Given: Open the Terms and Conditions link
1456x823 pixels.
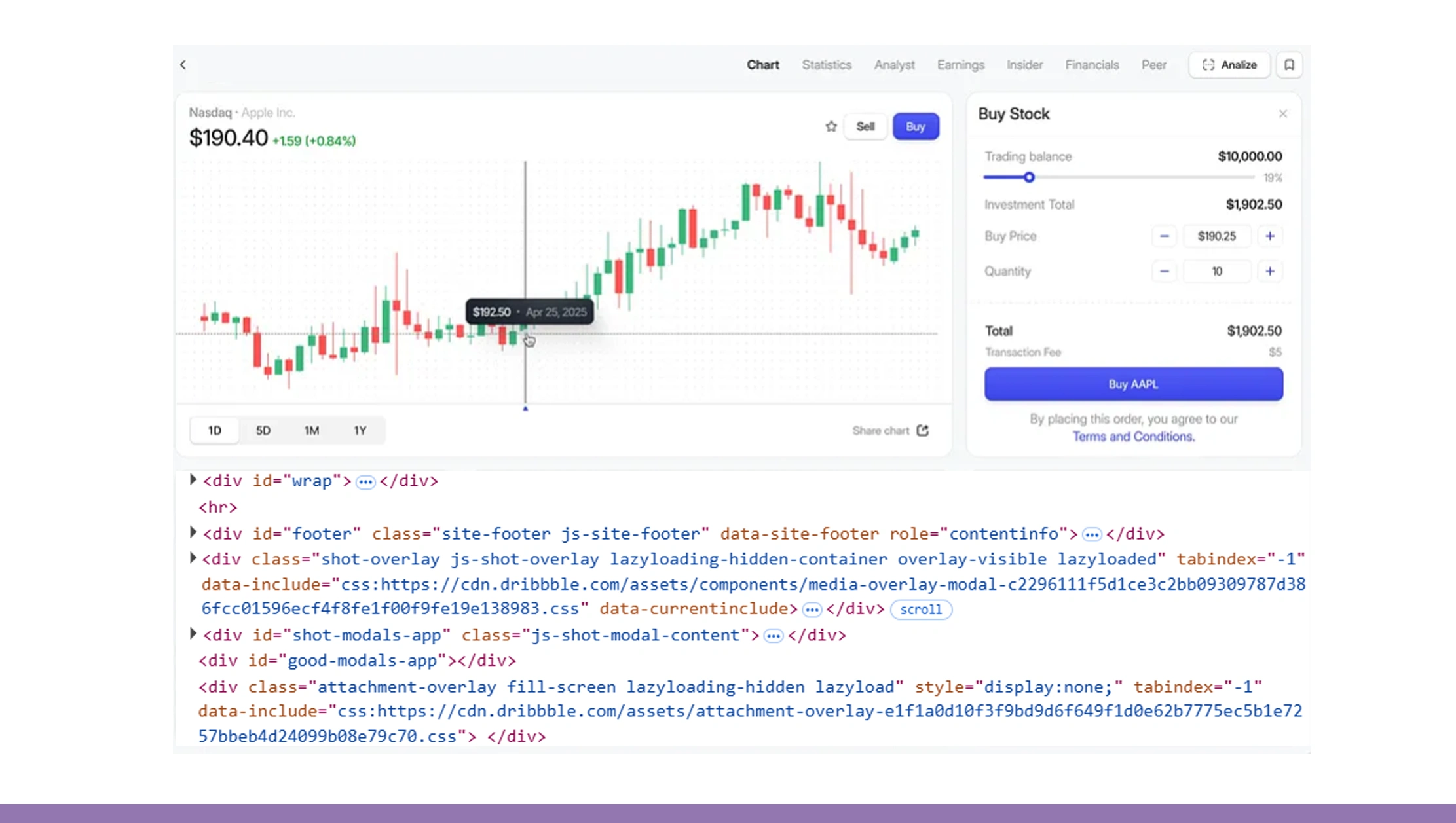Looking at the screenshot, I should point(1133,436).
